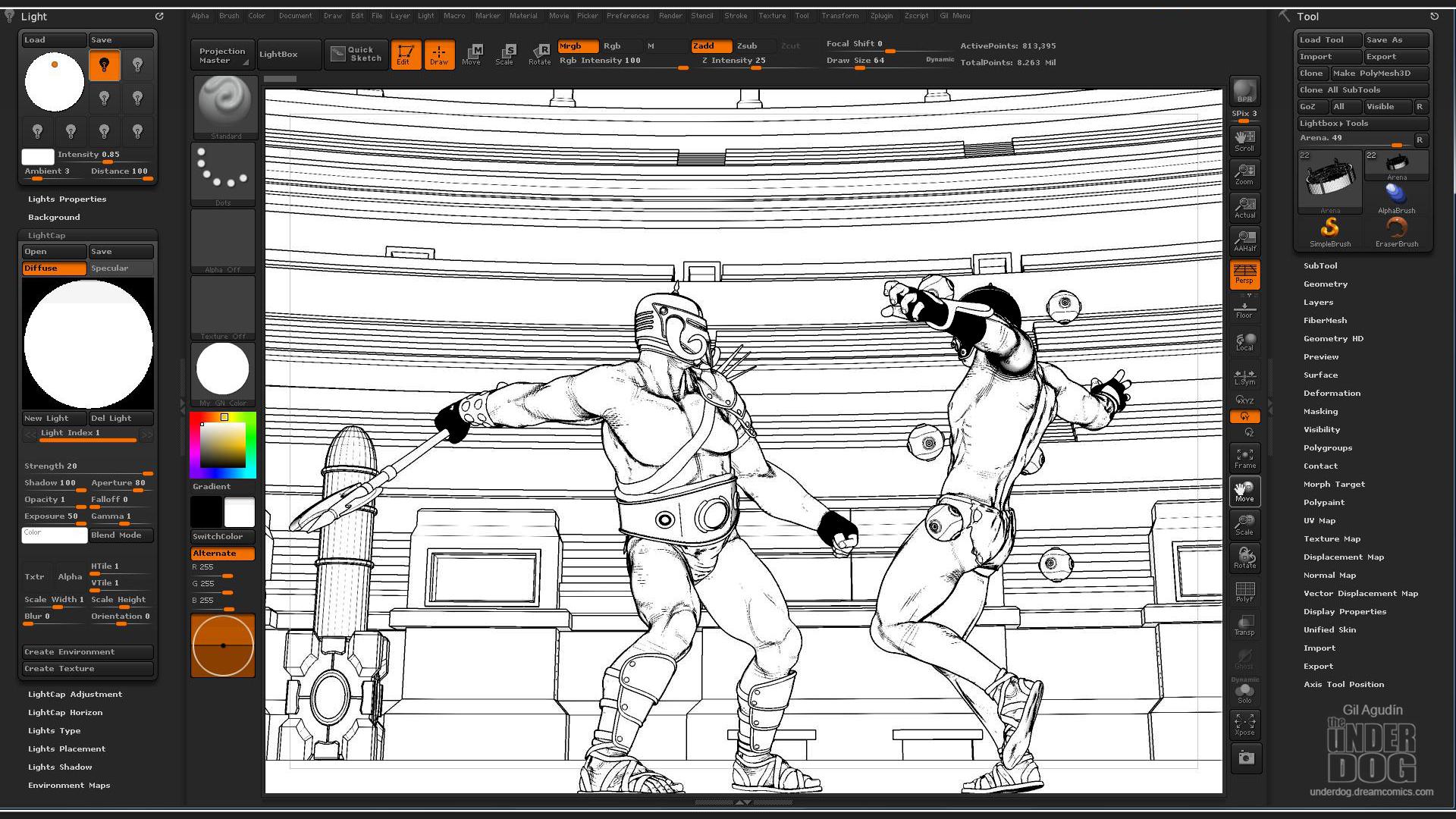This screenshot has height=819, width=1456.
Task: Click the New Light button
Action: (x=54, y=419)
